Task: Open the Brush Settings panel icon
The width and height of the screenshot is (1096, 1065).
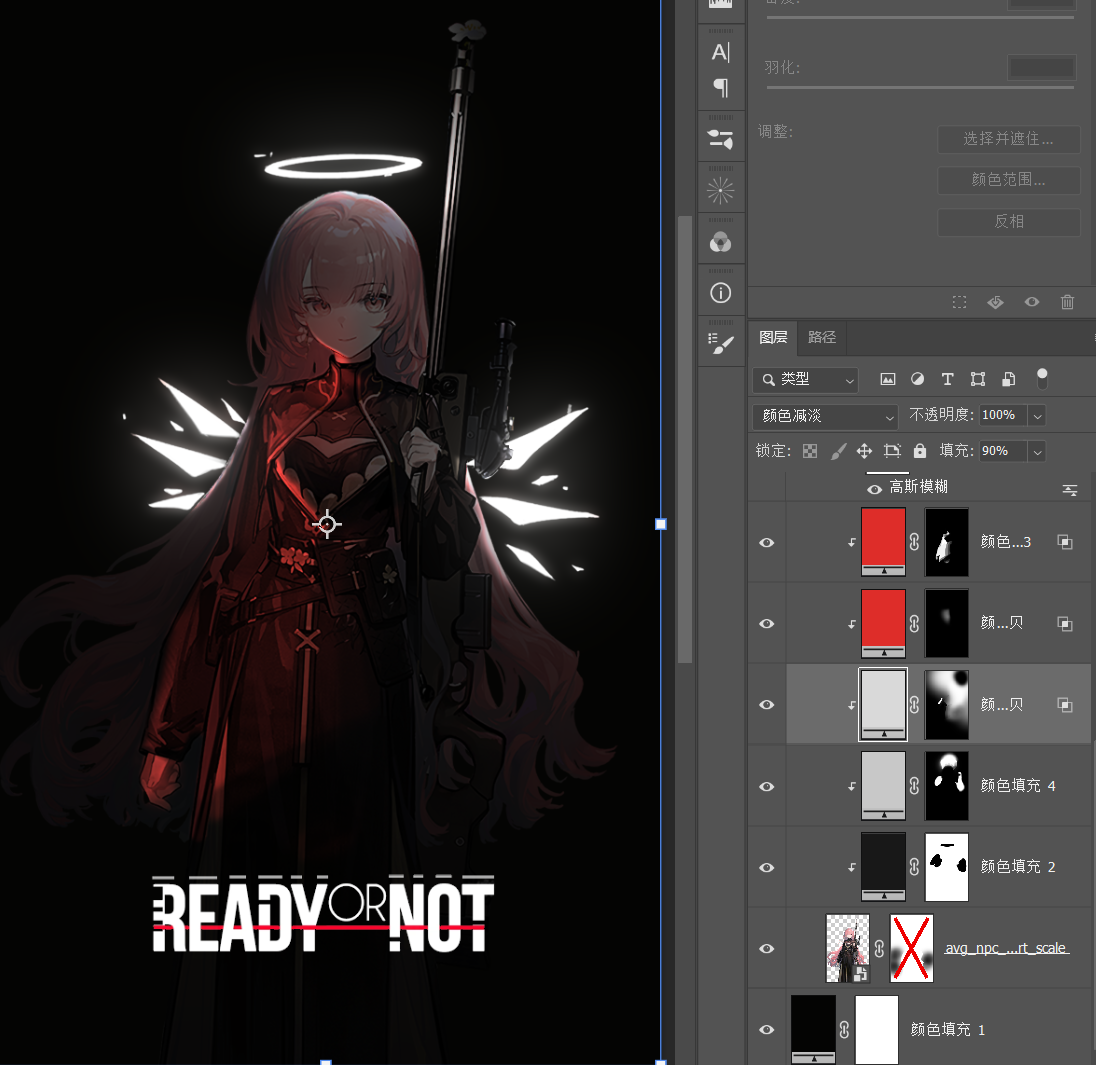Action: pos(720,343)
